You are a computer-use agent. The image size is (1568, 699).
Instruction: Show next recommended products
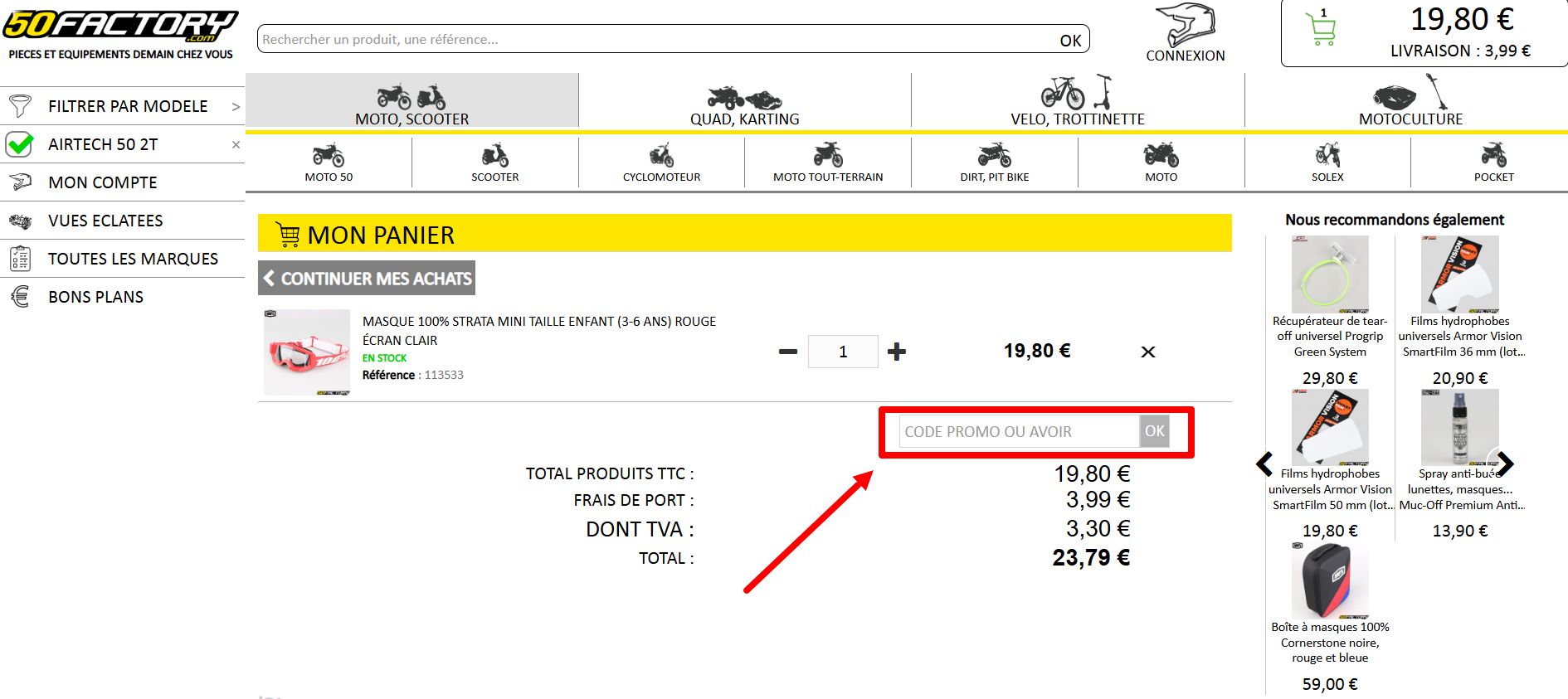pyautogui.click(x=1506, y=464)
